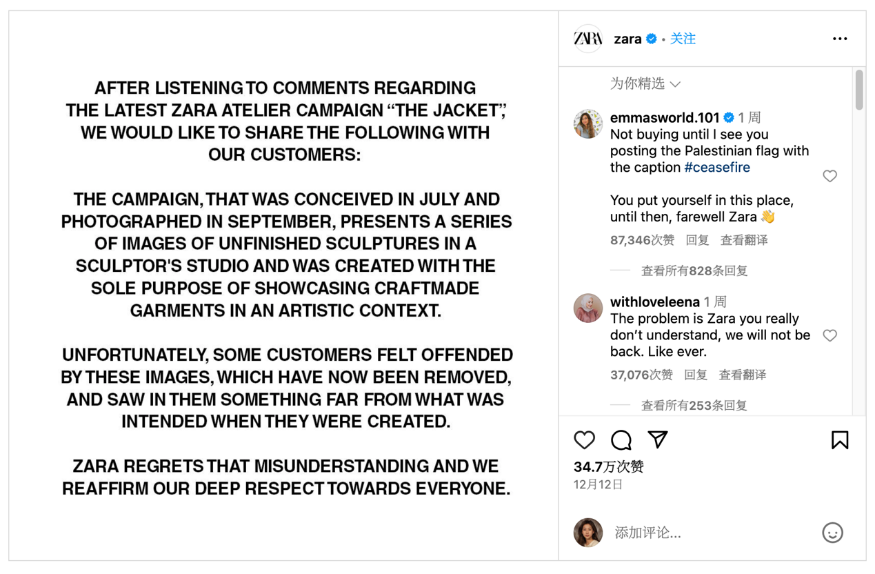Click the comments panel scrollbar
The image size is (875, 574).
859,89
